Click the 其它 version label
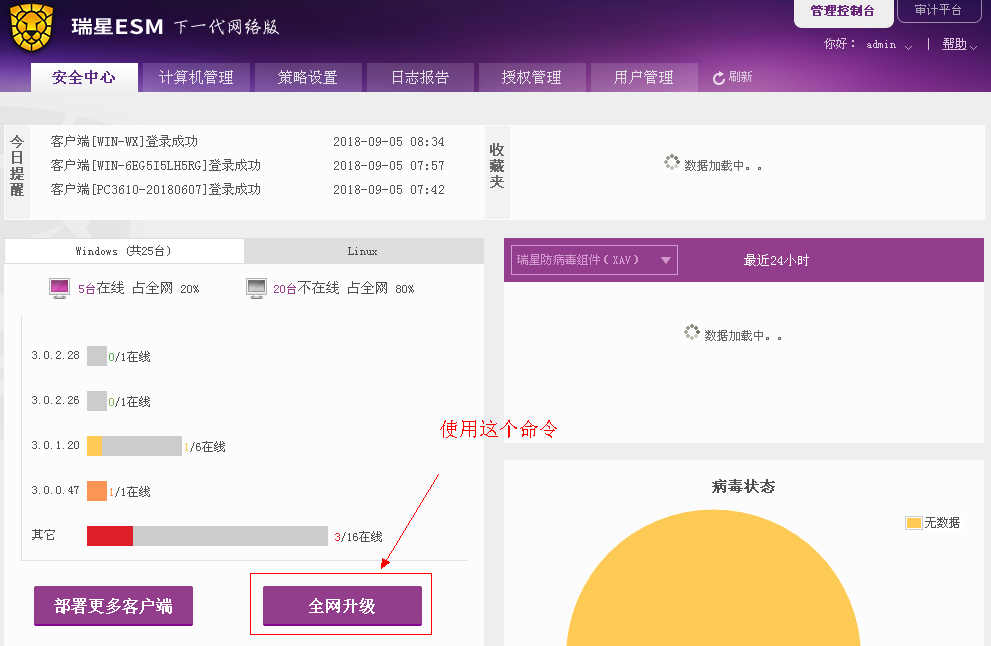Image resolution: width=991 pixels, height=646 pixels. (x=44, y=535)
